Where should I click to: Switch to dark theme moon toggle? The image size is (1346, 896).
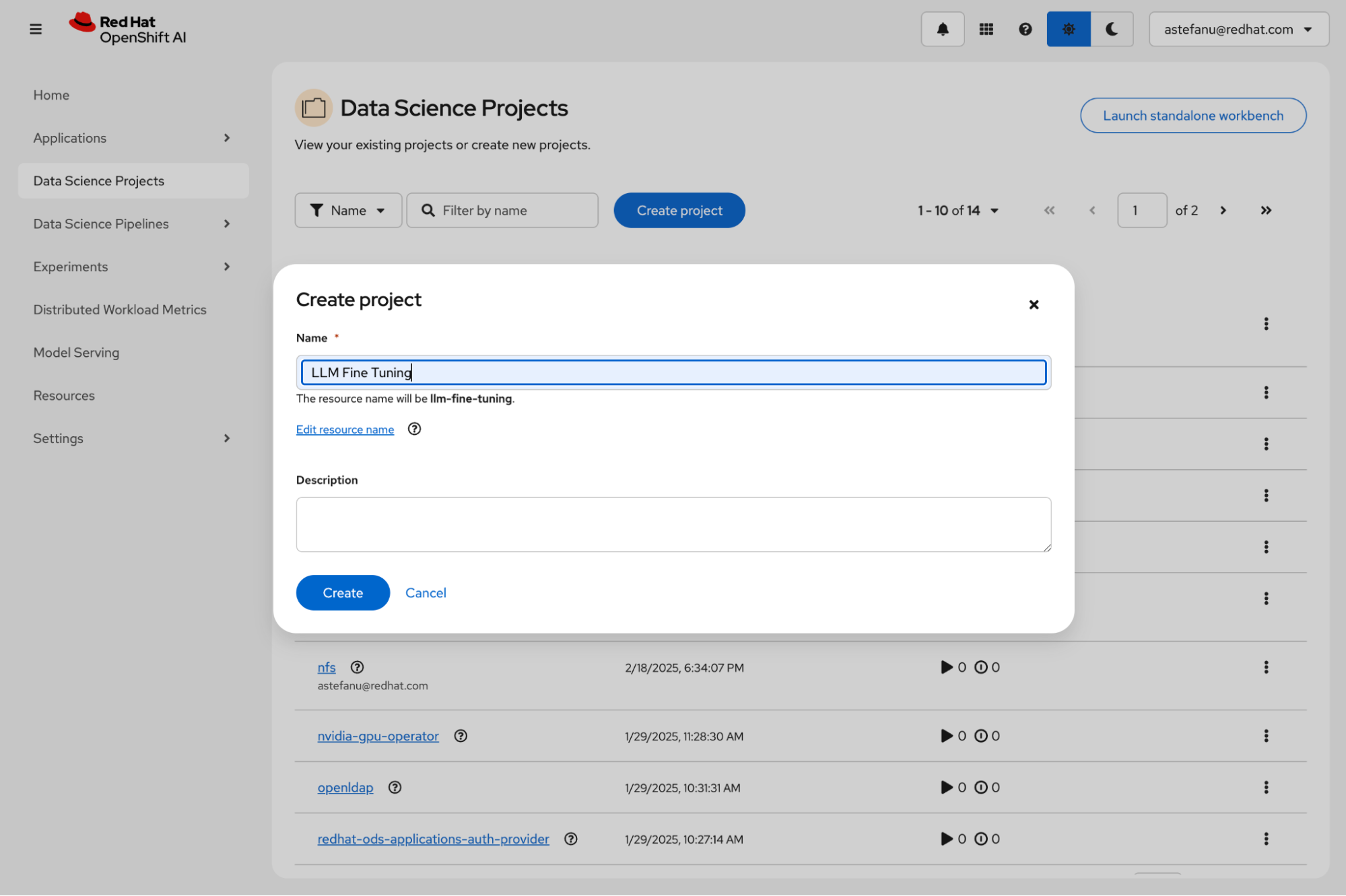click(x=1111, y=29)
